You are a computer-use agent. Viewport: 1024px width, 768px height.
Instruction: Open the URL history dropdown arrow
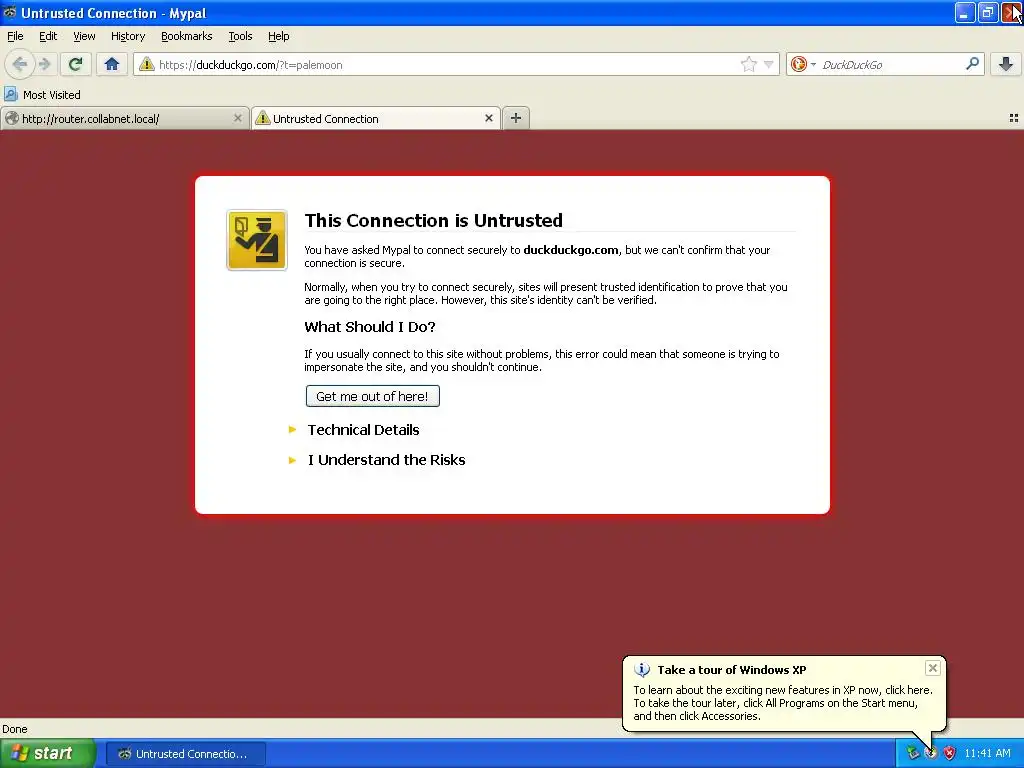[769, 64]
